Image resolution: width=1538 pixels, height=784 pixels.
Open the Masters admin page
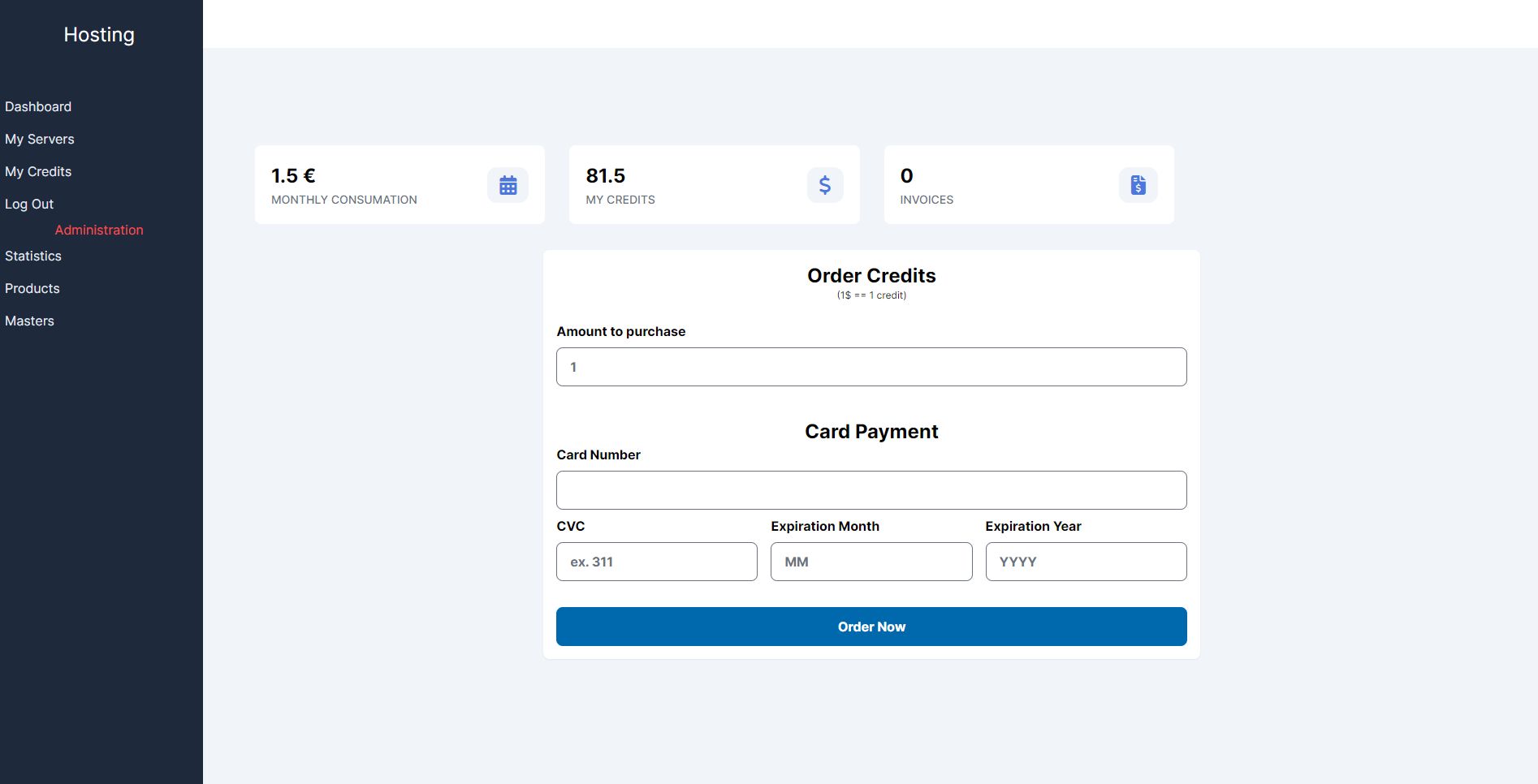29,321
